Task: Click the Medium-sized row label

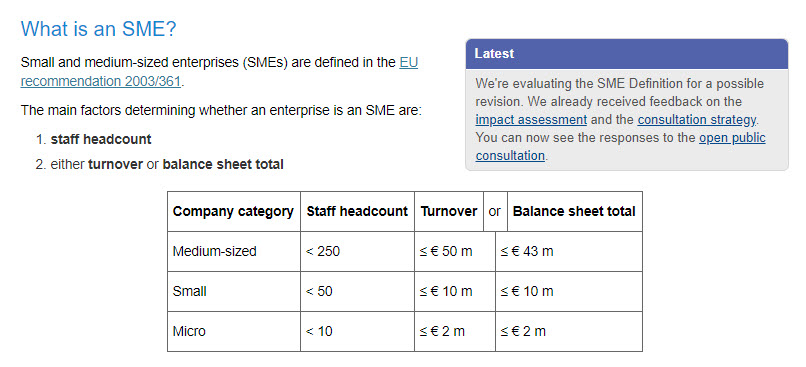Action: tap(234, 251)
